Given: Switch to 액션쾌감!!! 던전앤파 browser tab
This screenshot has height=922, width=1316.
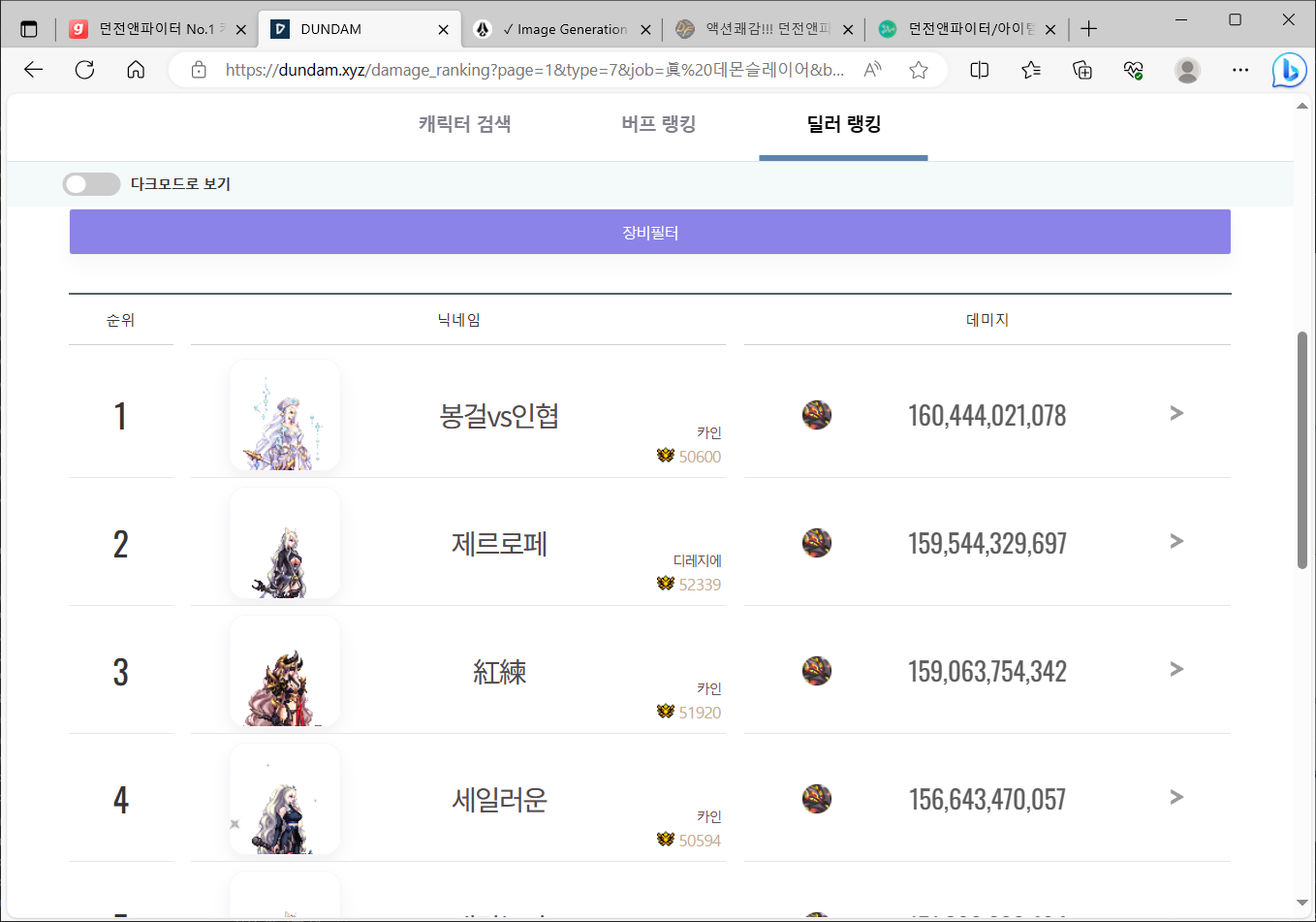Looking at the screenshot, I should 765,29.
